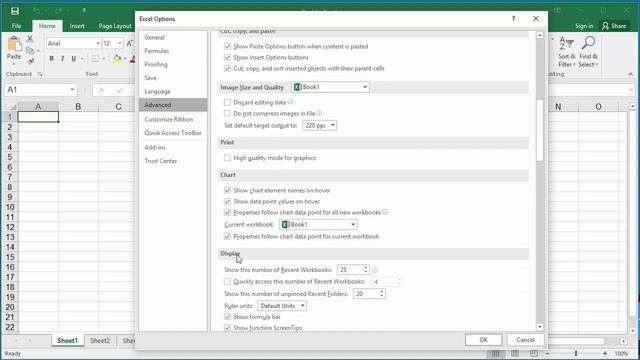
Task: Enable Quickly access this number of Recent Workbooks
Action: pyautogui.click(x=227, y=282)
